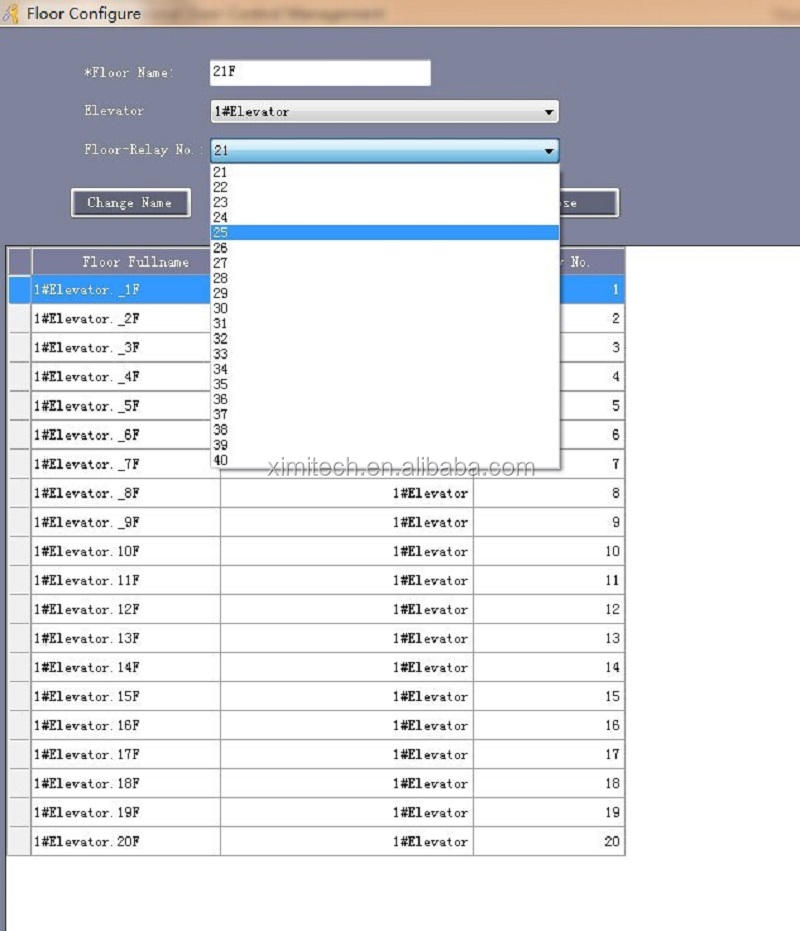Choose relay number 33 in dropdown
Image resolution: width=800 pixels, height=931 pixels.
(385, 354)
